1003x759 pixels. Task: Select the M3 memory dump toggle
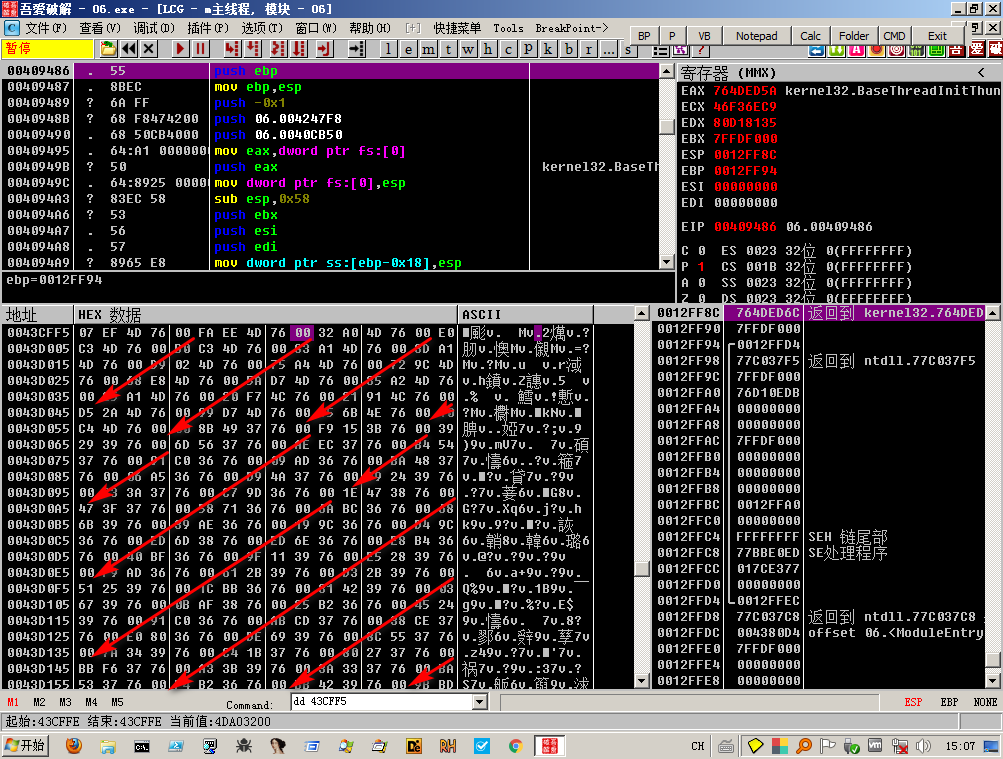[65, 702]
